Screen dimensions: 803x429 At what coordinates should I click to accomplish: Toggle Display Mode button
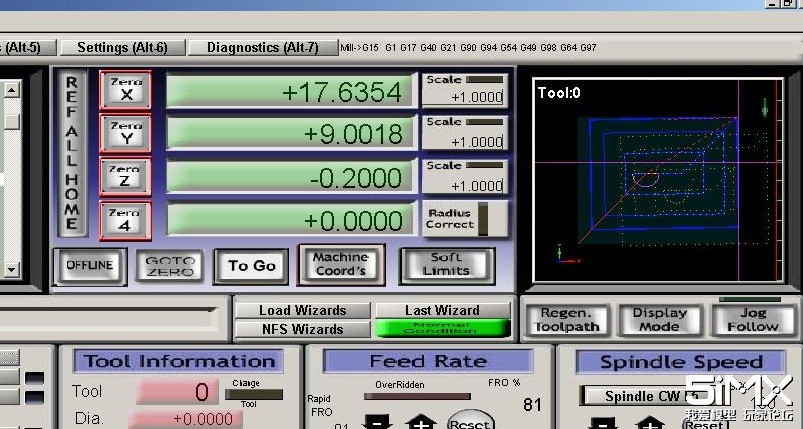(660, 320)
